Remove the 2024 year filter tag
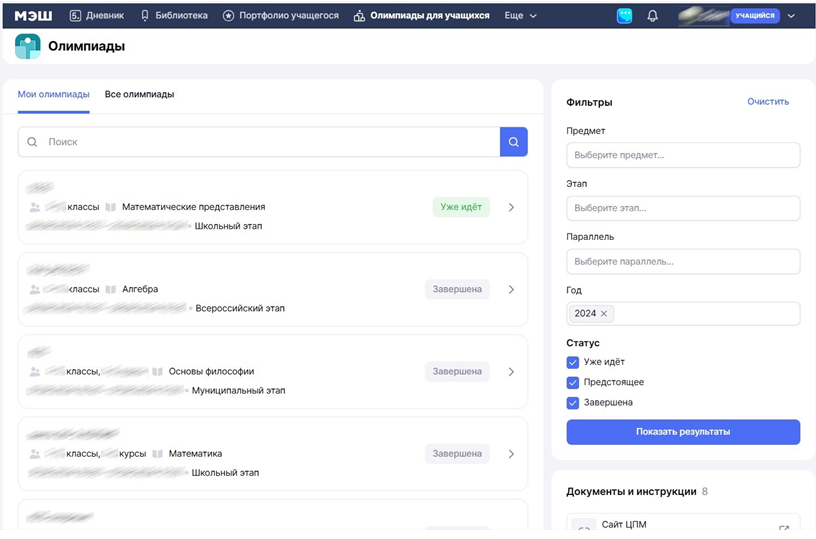The image size is (816, 539). [604, 314]
